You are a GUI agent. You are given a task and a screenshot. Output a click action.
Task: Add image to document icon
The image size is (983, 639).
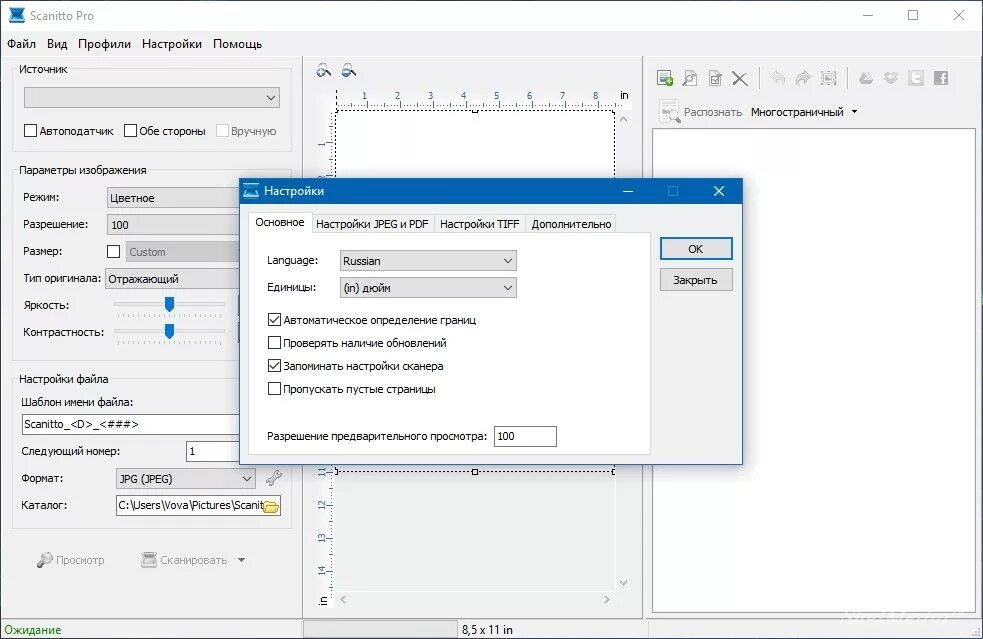(x=665, y=78)
